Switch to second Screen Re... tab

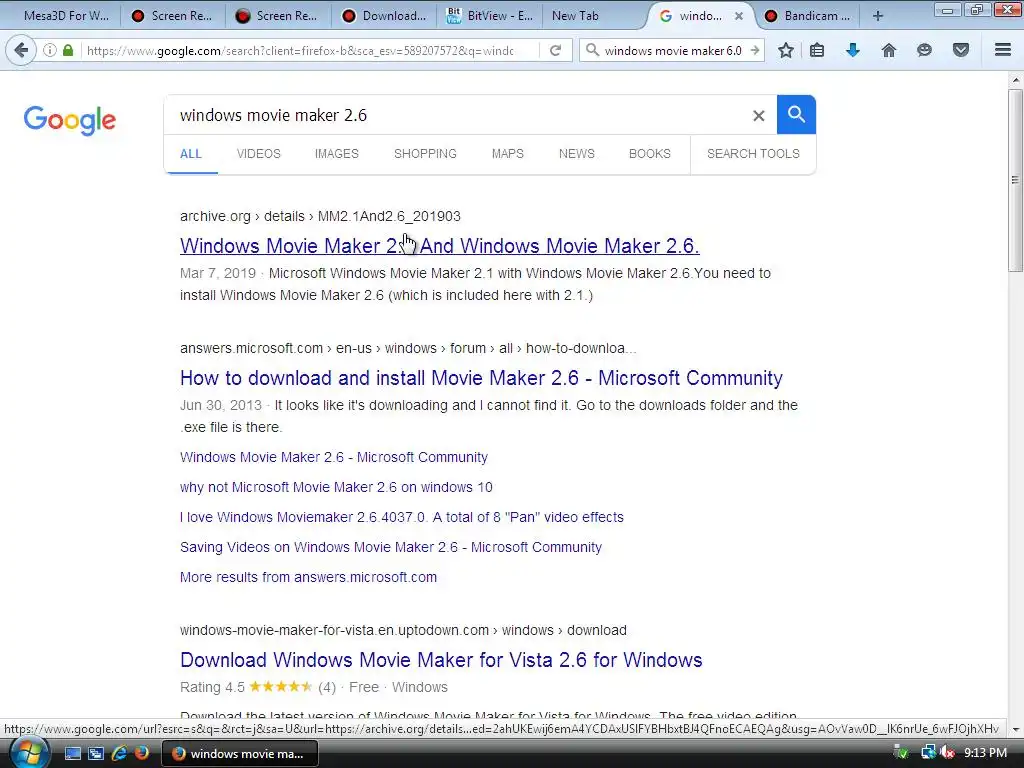click(x=278, y=16)
